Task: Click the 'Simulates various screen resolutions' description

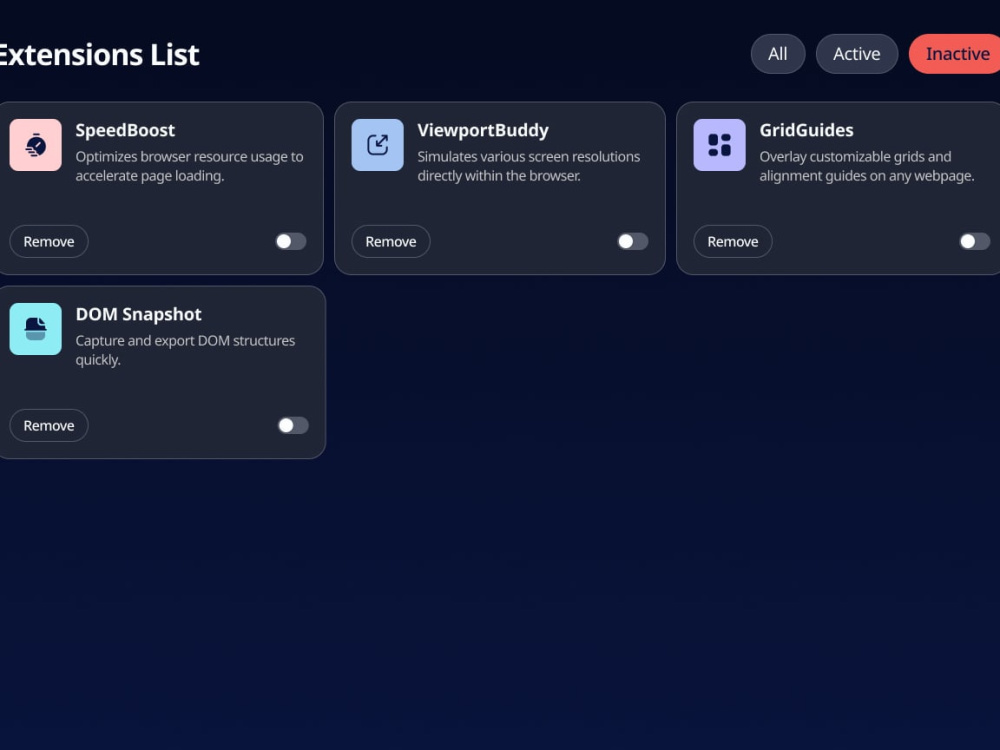Action: [529, 166]
